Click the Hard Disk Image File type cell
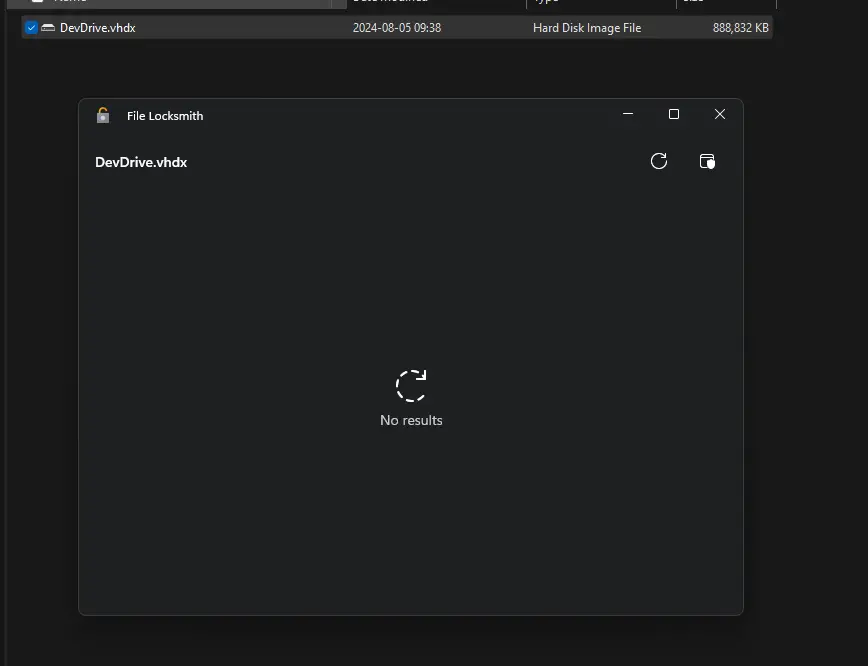Viewport: 868px width, 666px height. [x=586, y=28]
